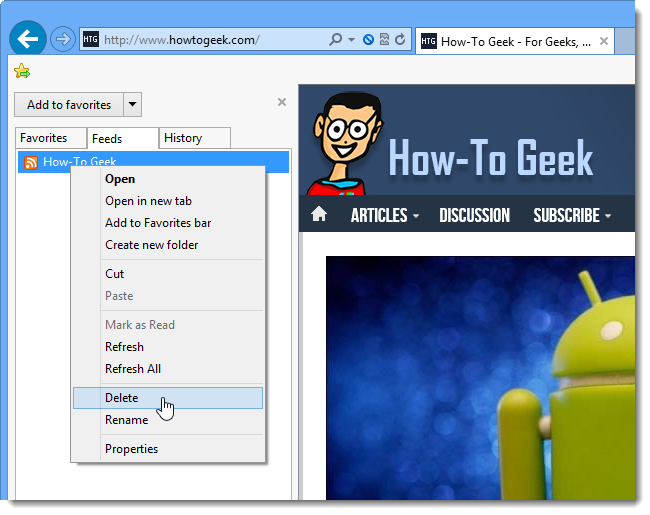The image size is (650, 515).
Task: Expand the Add to favorites dropdown arrow
Action: pos(132,104)
